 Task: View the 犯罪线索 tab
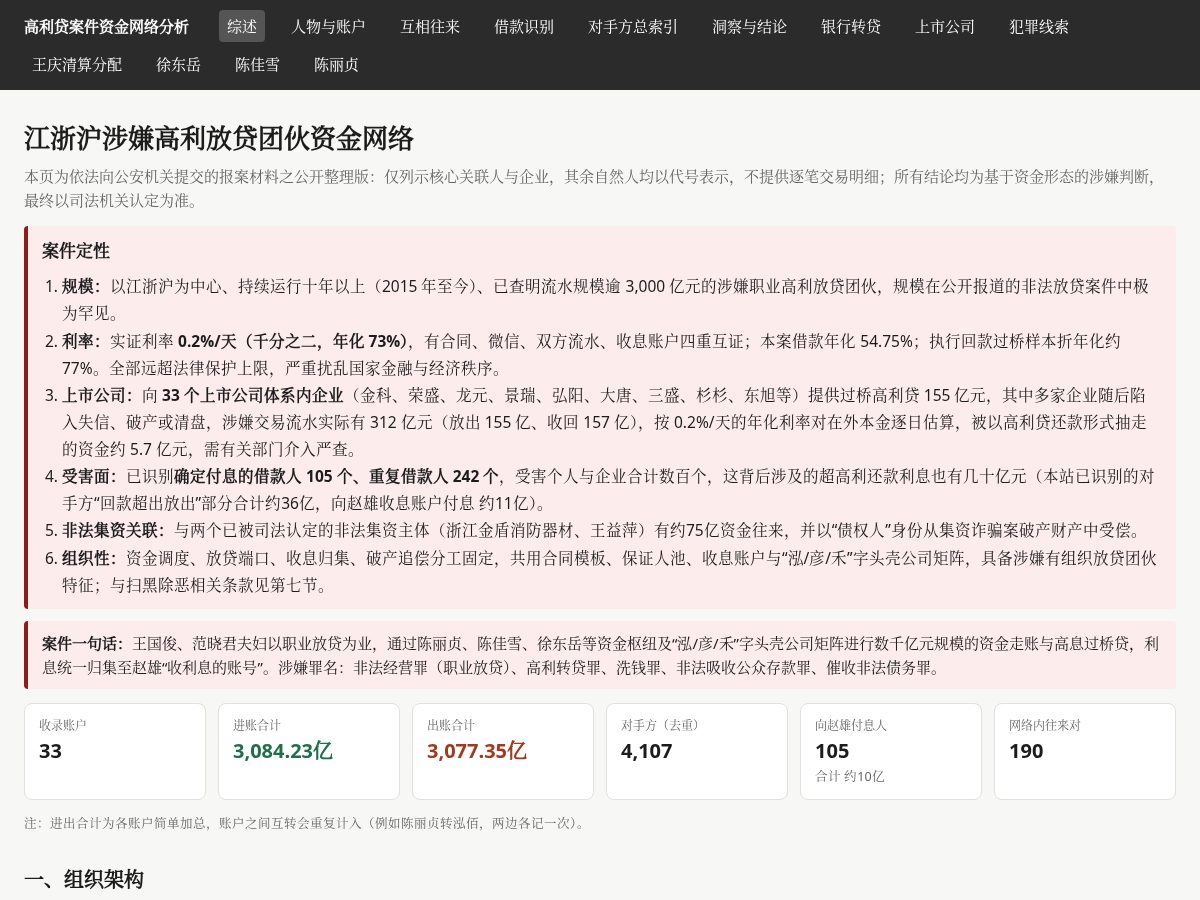(1039, 26)
